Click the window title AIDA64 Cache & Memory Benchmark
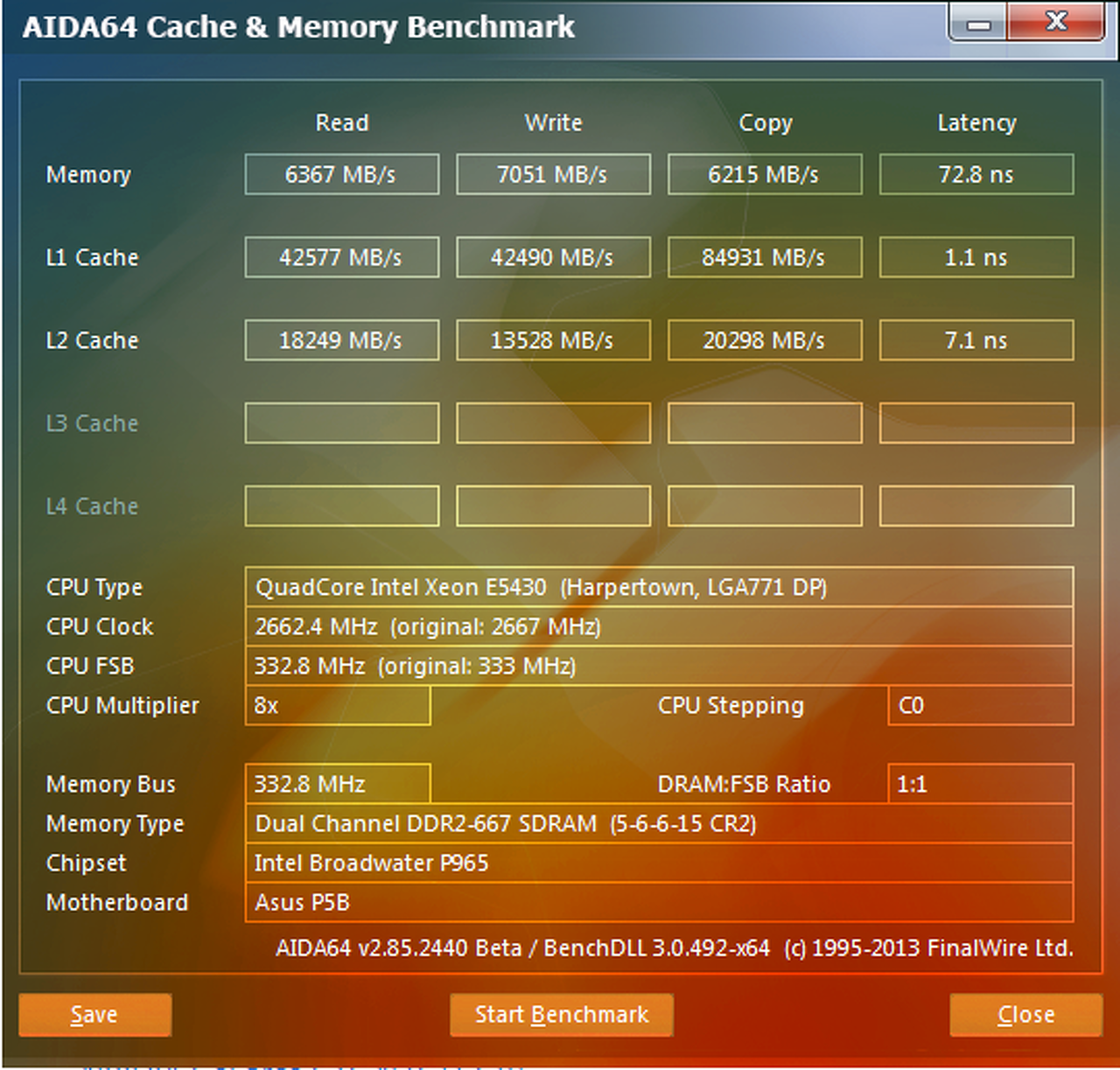This screenshot has height=1070, width=1120. [298, 27]
